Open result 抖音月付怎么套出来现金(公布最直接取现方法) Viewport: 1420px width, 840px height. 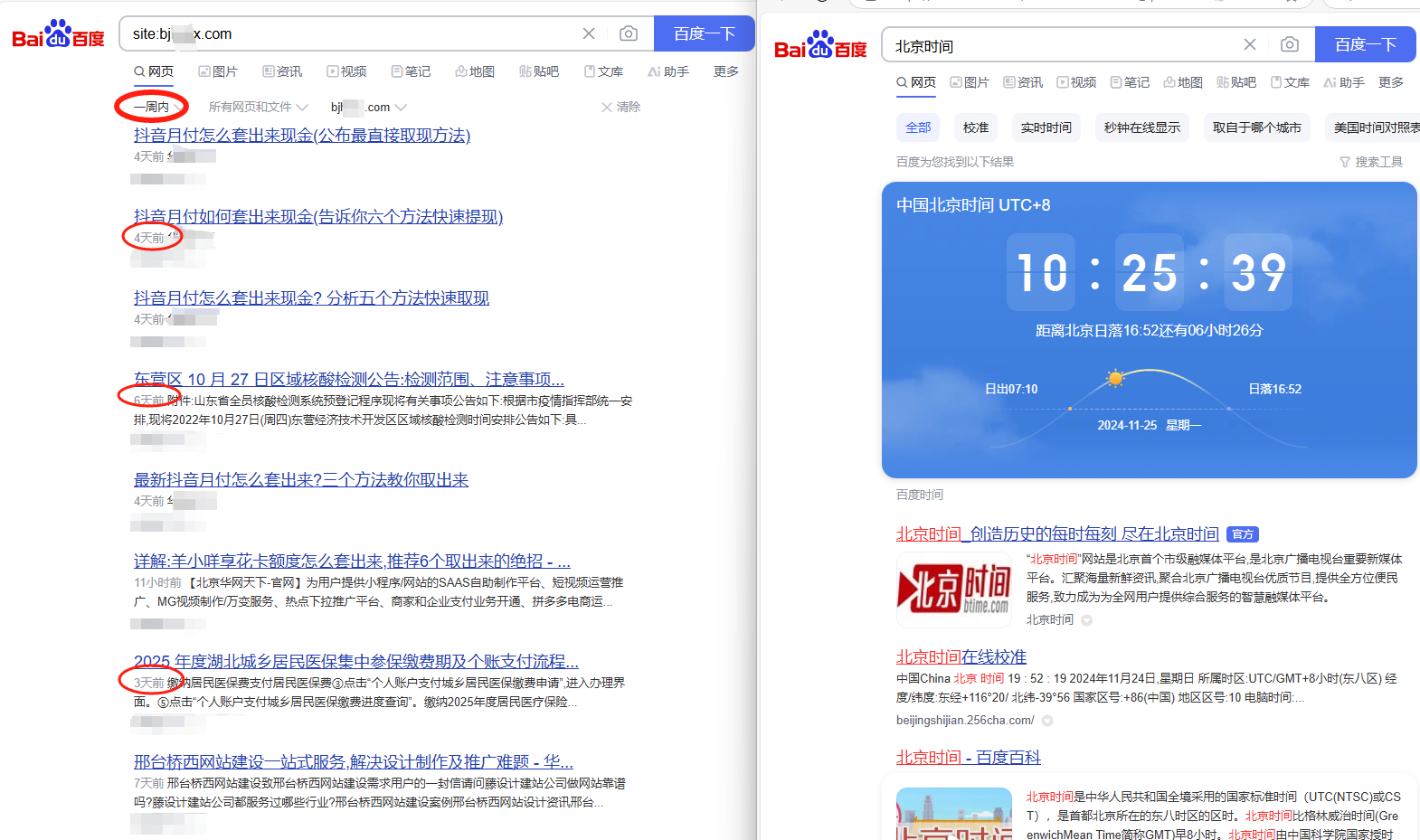click(x=302, y=136)
